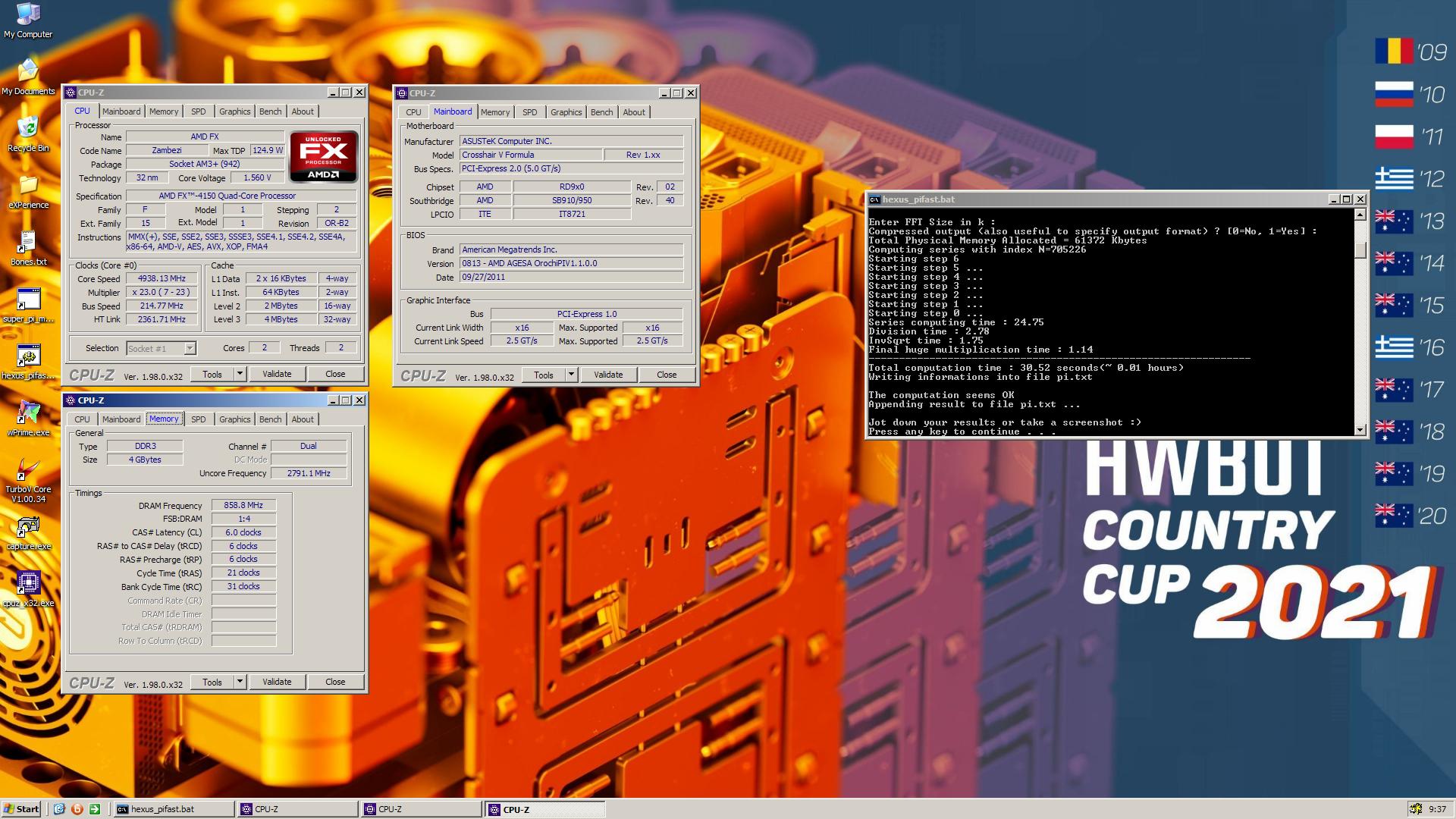The width and height of the screenshot is (1456, 819).
Task: Click the Uncore Frequency 2791.1 MHz value
Action: (x=309, y=473)
